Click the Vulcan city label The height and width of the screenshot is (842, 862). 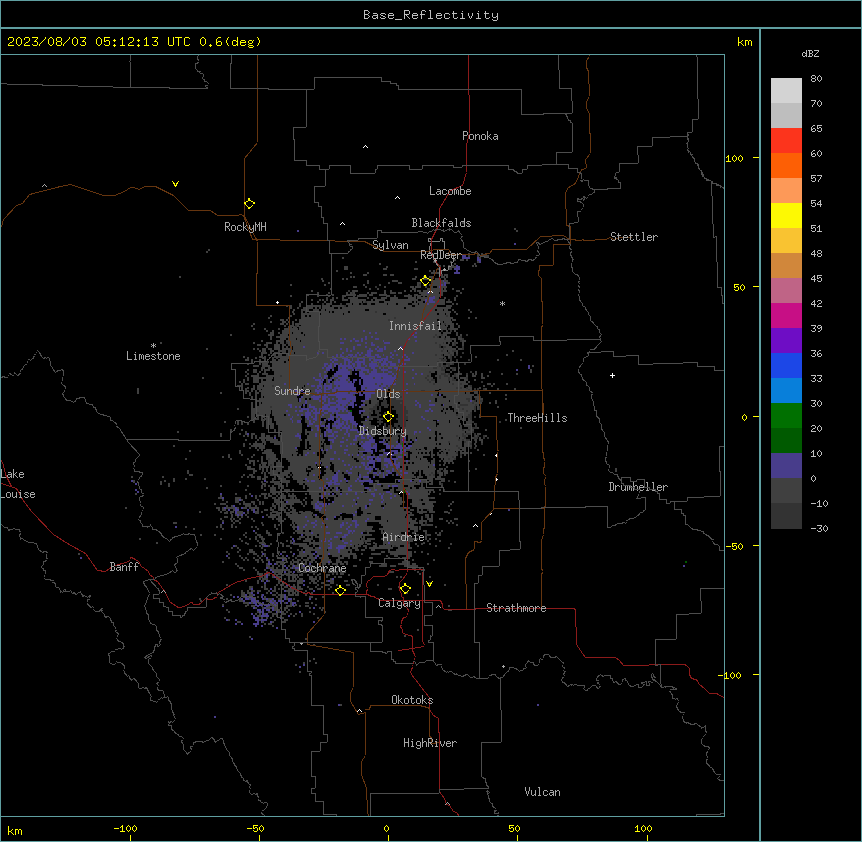542,792
